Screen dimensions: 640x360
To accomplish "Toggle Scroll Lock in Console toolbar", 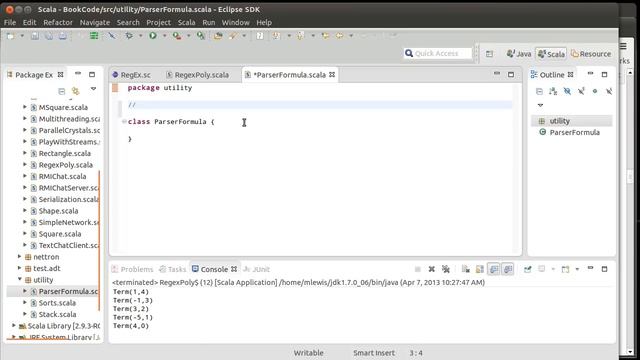I will pos(480,269).
